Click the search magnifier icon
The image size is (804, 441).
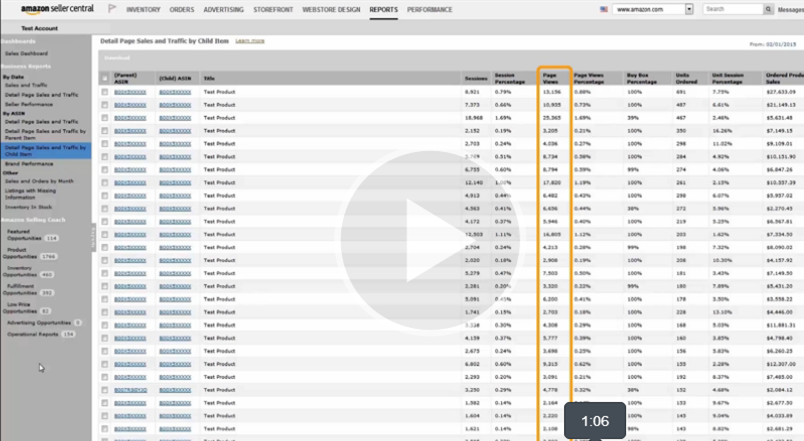click(x=768, y=9)
